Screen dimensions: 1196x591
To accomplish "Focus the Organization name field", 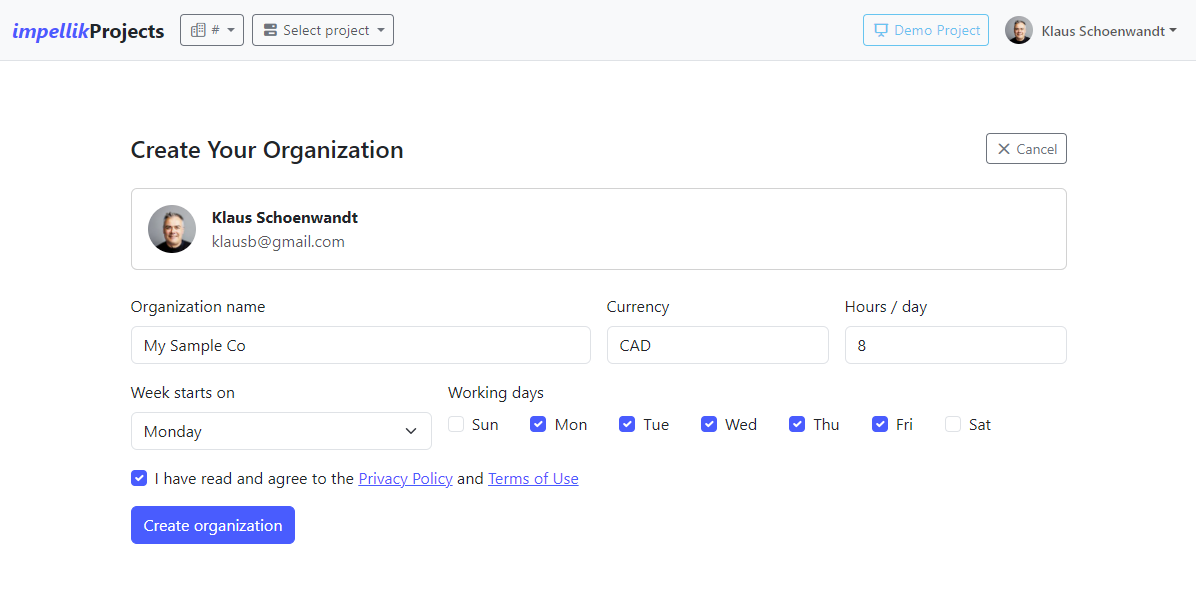I will point(361,345).
